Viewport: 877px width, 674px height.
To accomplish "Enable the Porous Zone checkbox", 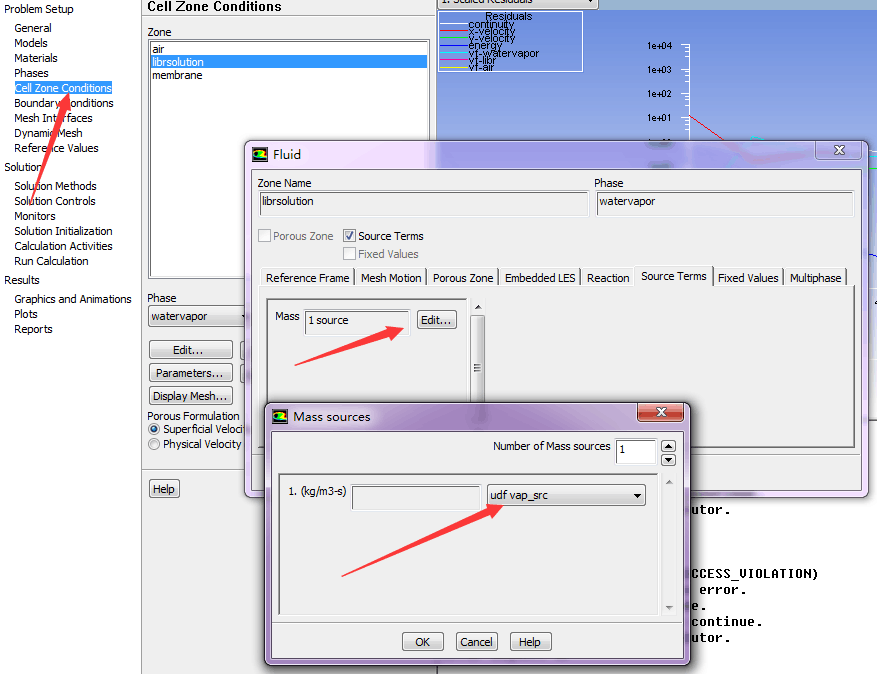I will tap(265, 235).
